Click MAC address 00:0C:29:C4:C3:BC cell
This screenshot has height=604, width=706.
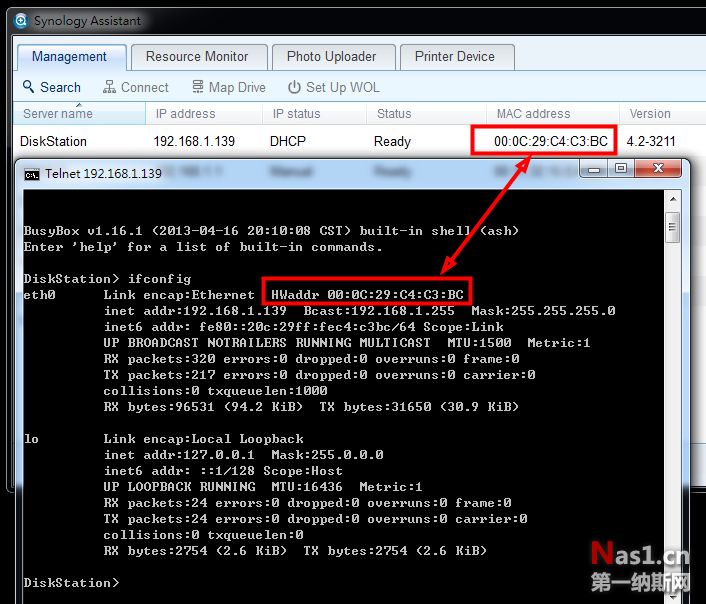click(x=551, y=141)
